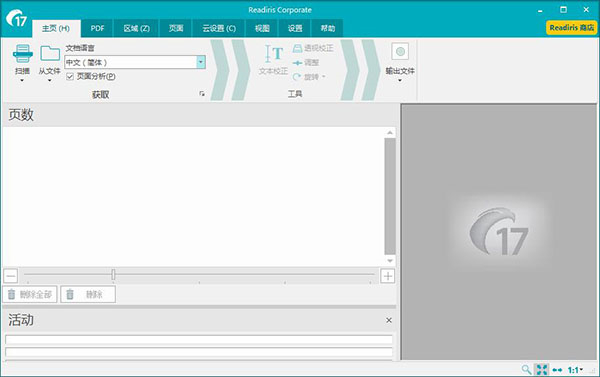Image resolution: width=600 pixels, height=377 pixels.
Task: Click the pages list scrollbar track
Action: [x=390, y=196]
